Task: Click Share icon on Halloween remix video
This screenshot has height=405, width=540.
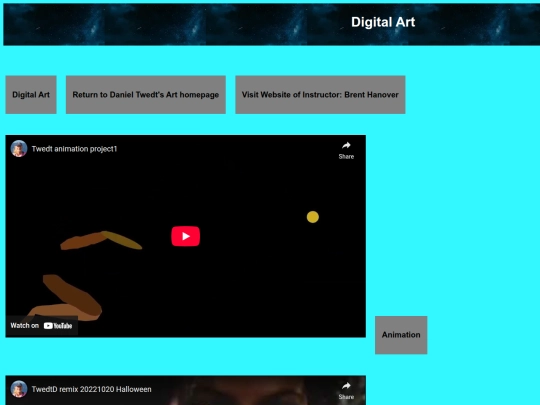Action: coord(346,391)
